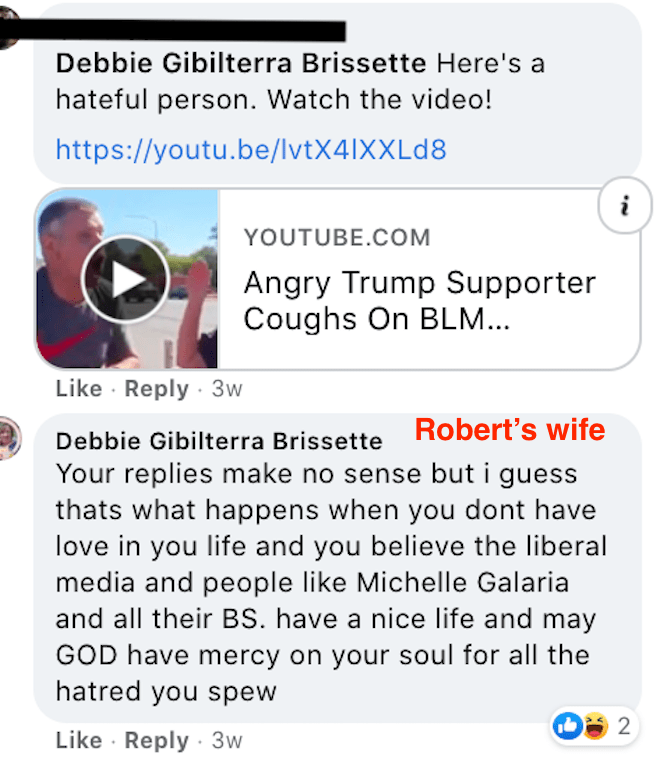The image size is (666, 760).
Task: Like the comment with the YouTube link
Action: click(79, 389)
